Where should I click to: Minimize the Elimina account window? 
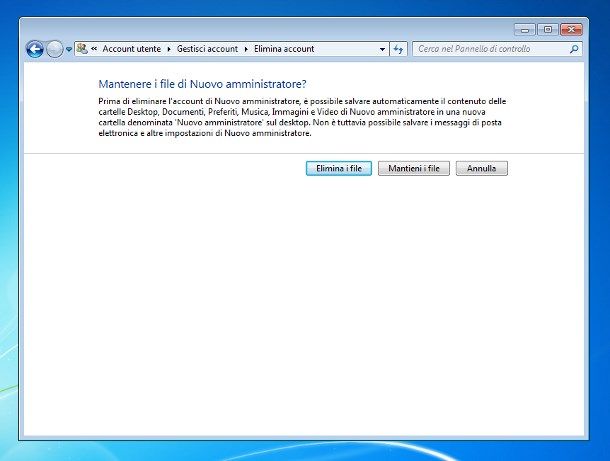click(x=525, y=30)
